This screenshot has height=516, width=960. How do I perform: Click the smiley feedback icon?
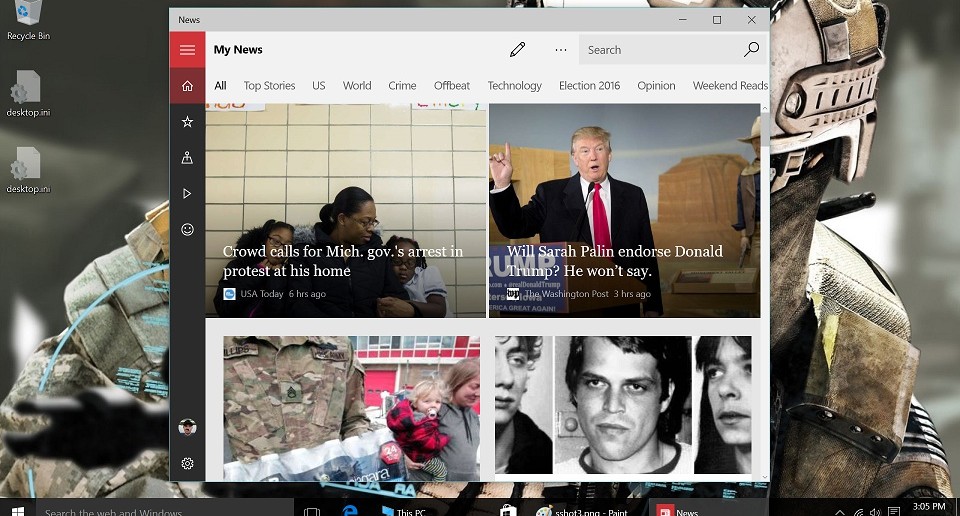(x=187, y=230)
